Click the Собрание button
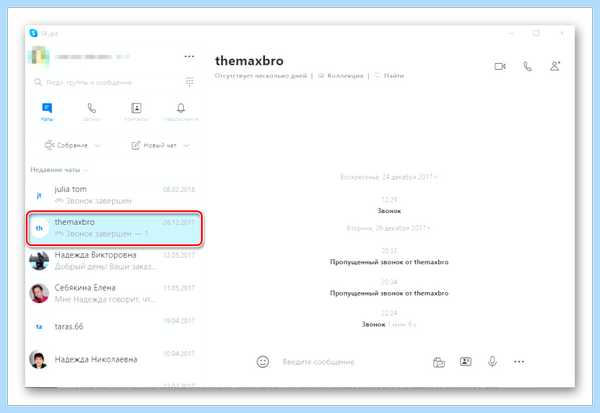This screenshot has height=413, width=600. click(x=66, y=145)
